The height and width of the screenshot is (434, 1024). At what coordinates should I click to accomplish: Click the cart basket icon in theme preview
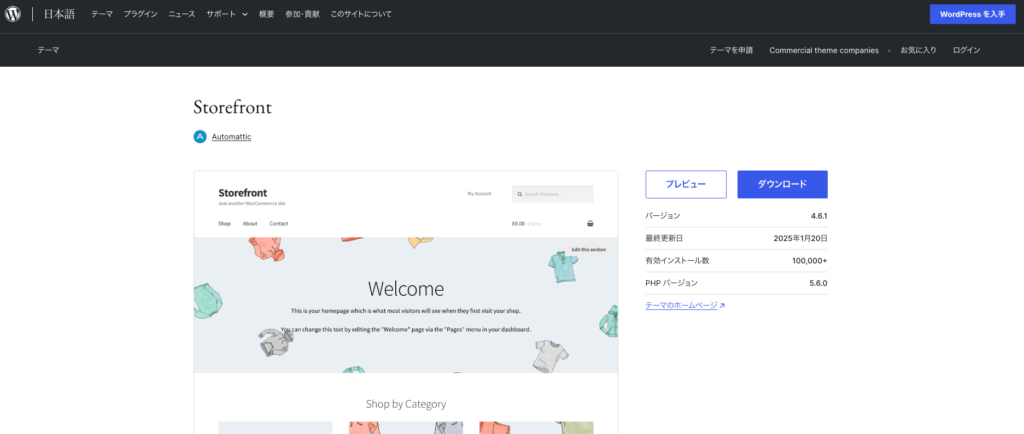coord(590,223)
